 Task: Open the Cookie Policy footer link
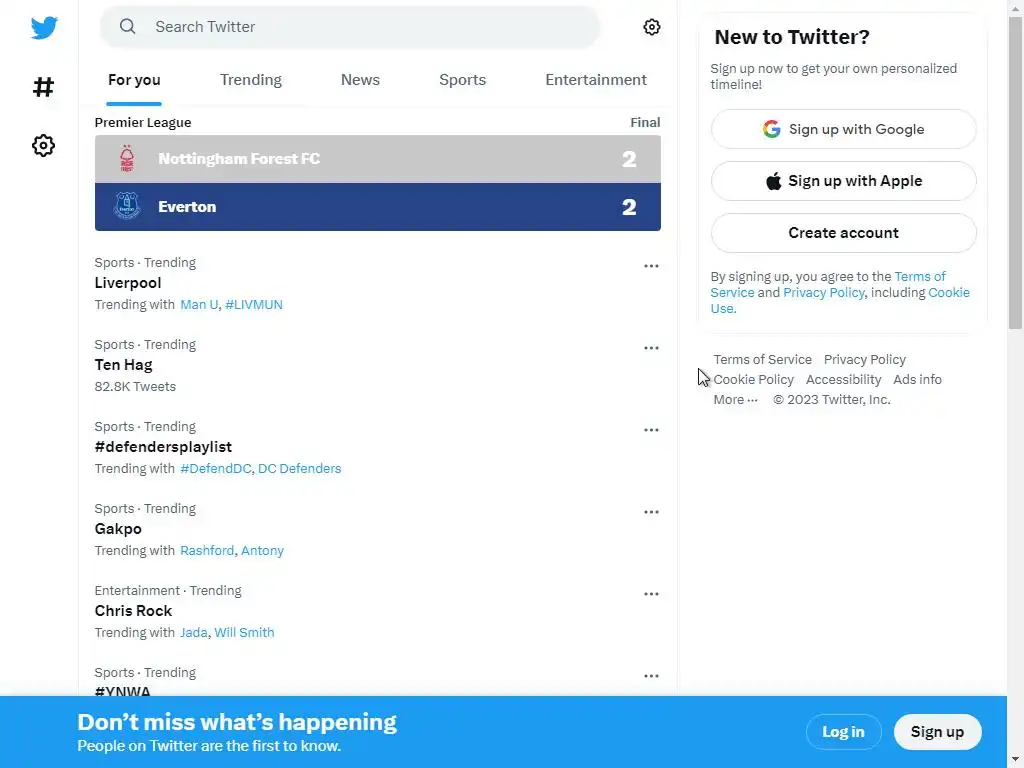[753, 379]
